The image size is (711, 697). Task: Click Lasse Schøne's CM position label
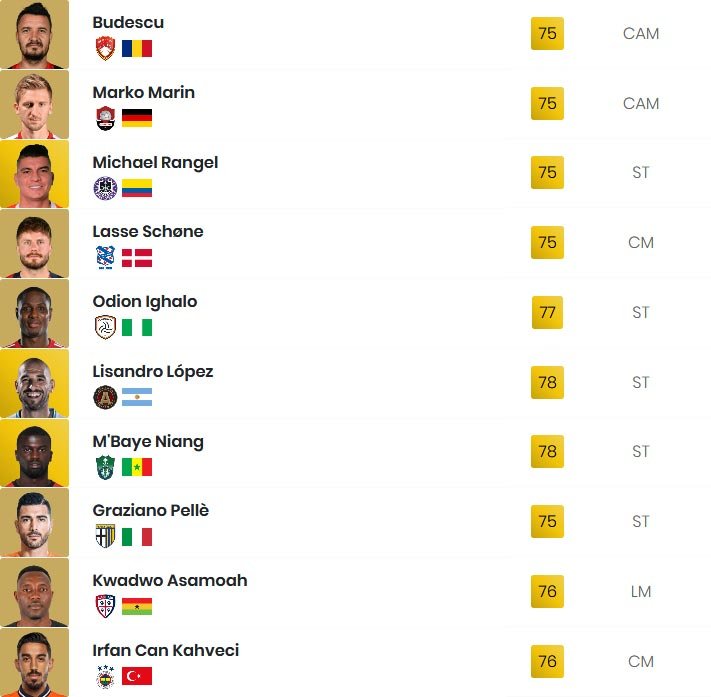click(x=641, y=243)
